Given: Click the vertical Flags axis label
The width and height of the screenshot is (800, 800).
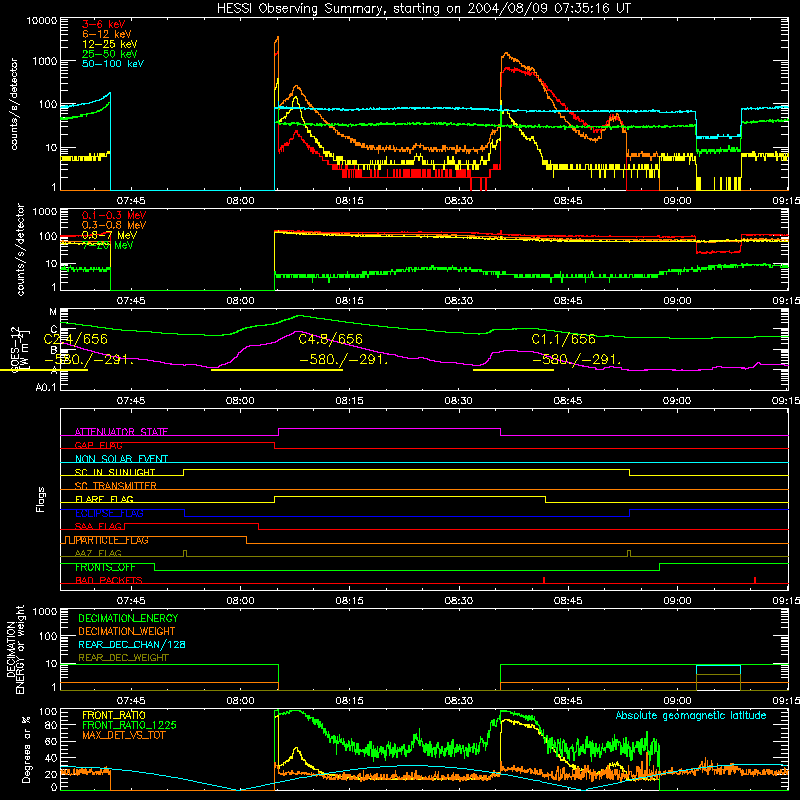Looking at the screenshot, I should 41,499.
